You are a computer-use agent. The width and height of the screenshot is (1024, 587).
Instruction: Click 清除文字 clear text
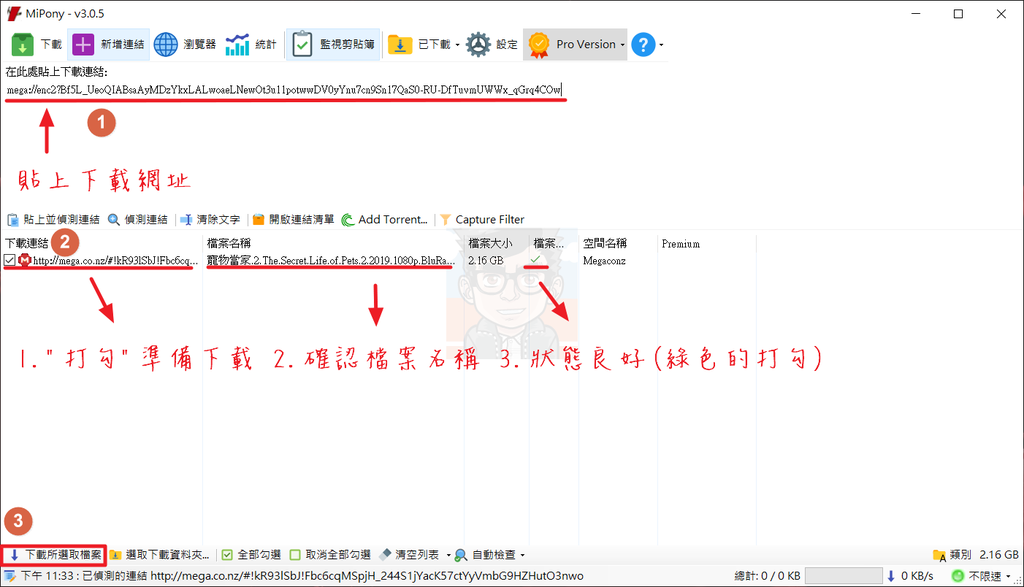pyautogui.click(x=210, y=219)
